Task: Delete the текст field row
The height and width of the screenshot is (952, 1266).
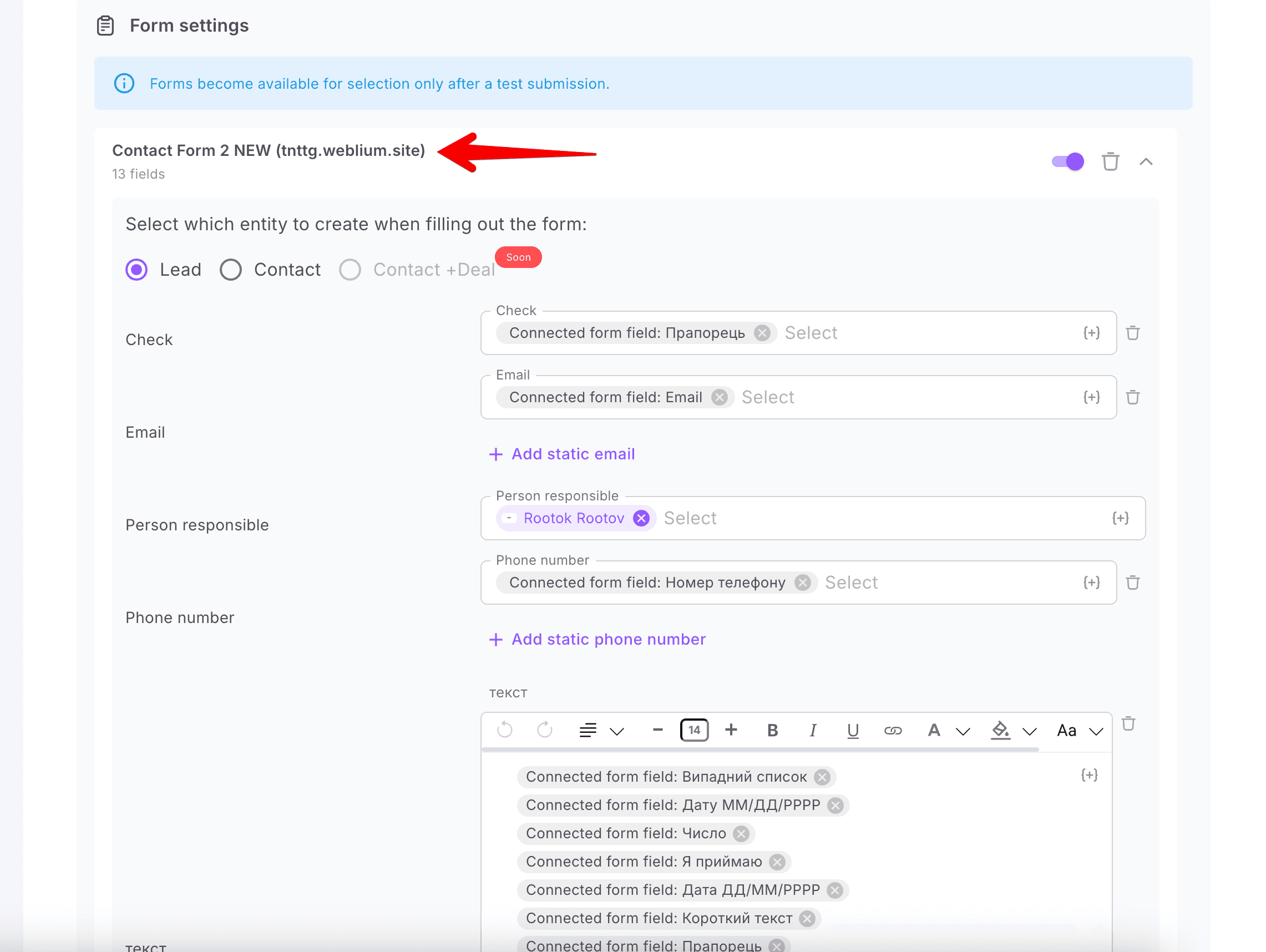Action: click(x=1128, y=723)
